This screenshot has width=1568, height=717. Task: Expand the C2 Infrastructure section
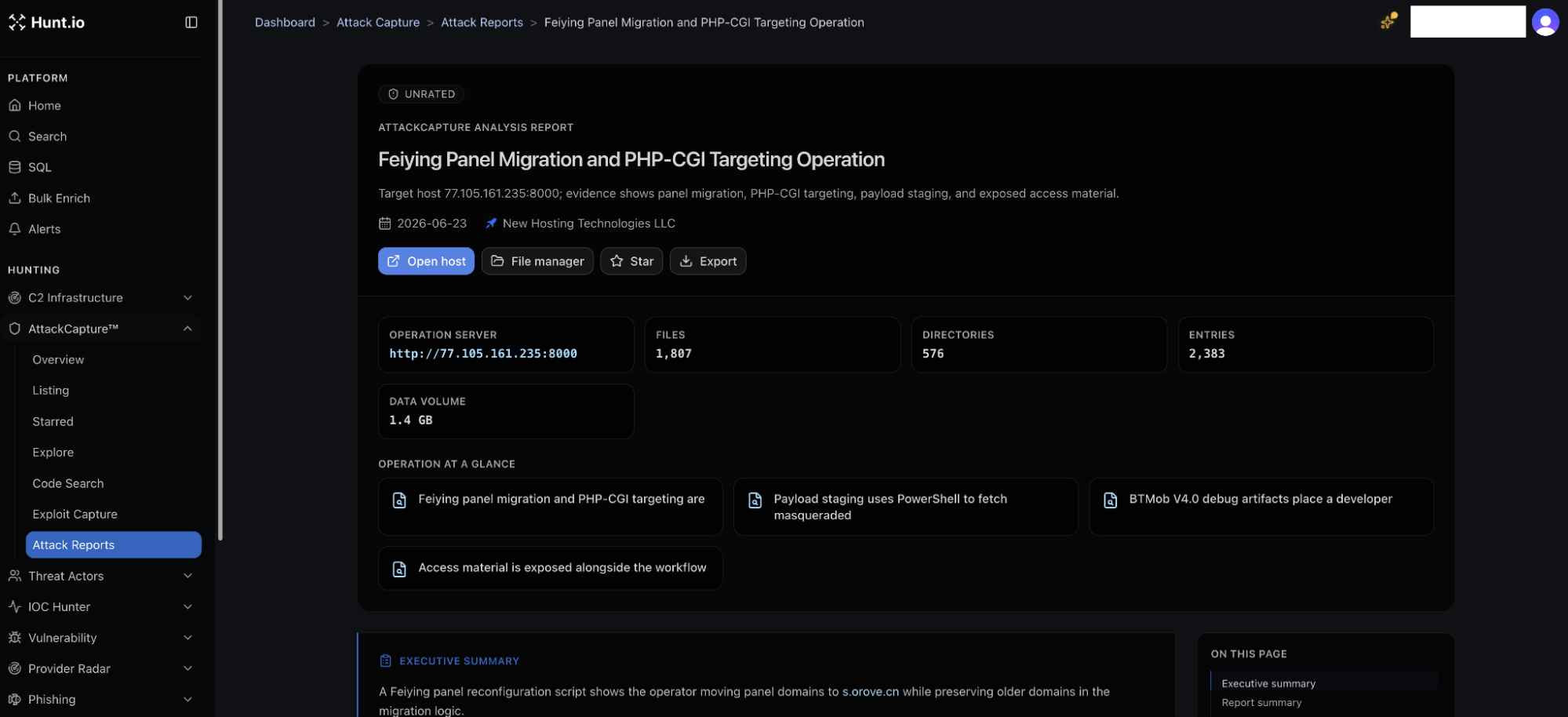(102, 298)
